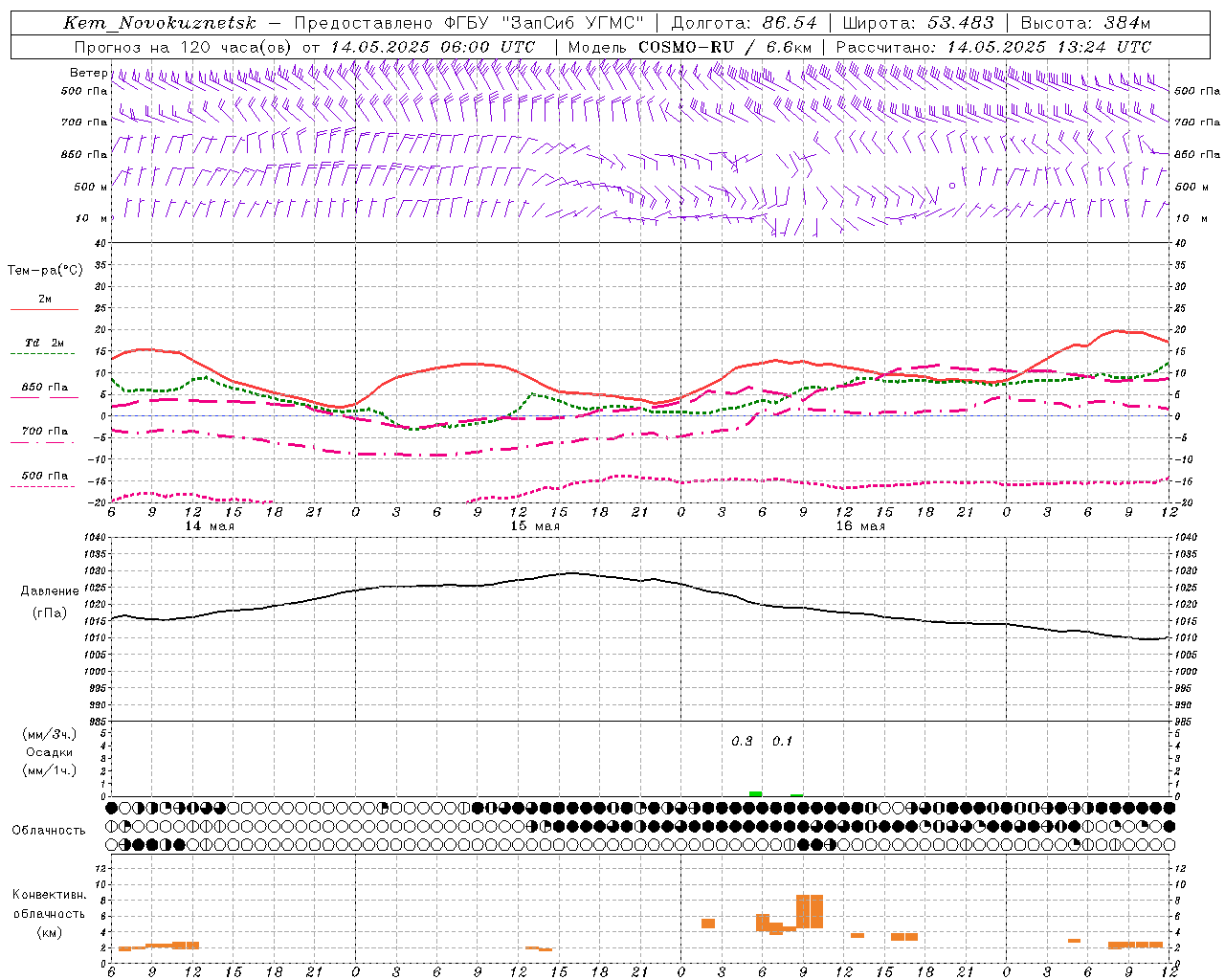Click the 'Давление' pressure panel label
The image size is (1225, 980).
coord(50,591)
